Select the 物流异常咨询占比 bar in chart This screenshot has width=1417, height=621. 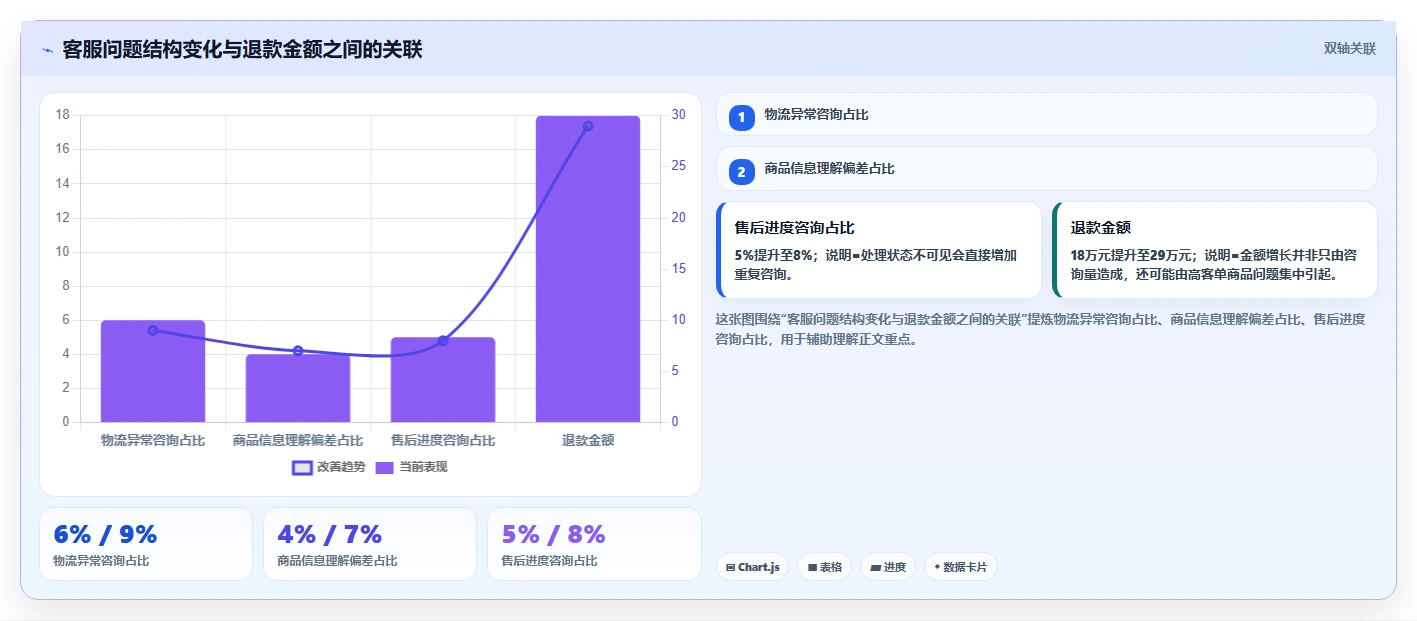pyautogui.click(x=153, y=371)
